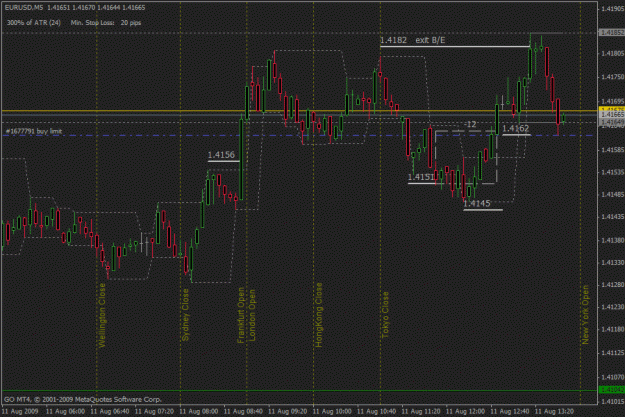This screenshot has width=625, height=417.
Task: Click '11 Aug 10:40' on the time axis
Action: point(377,411)
